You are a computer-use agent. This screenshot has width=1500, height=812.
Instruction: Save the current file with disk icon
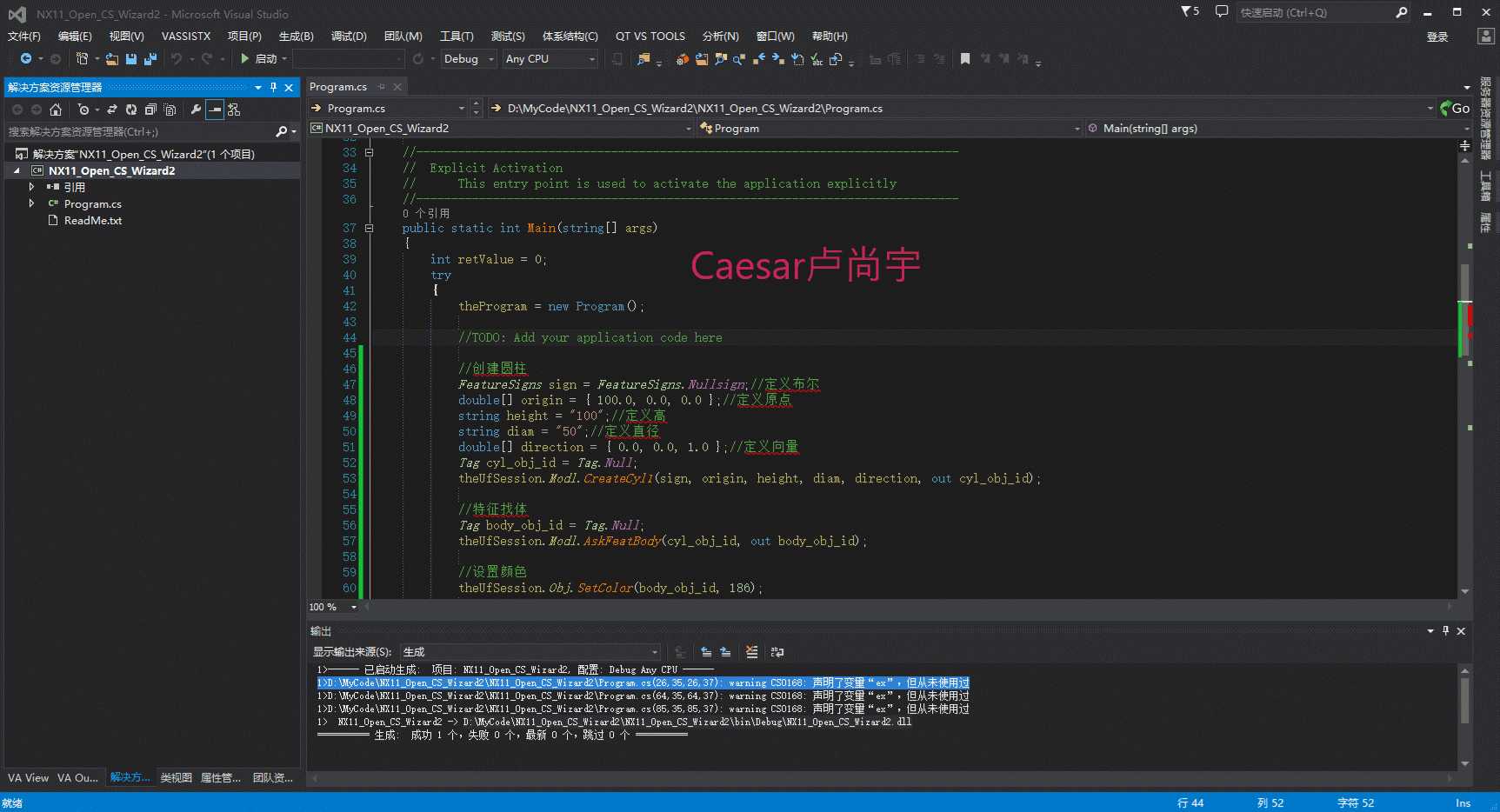pyautogui.click(x=131, y=59)
